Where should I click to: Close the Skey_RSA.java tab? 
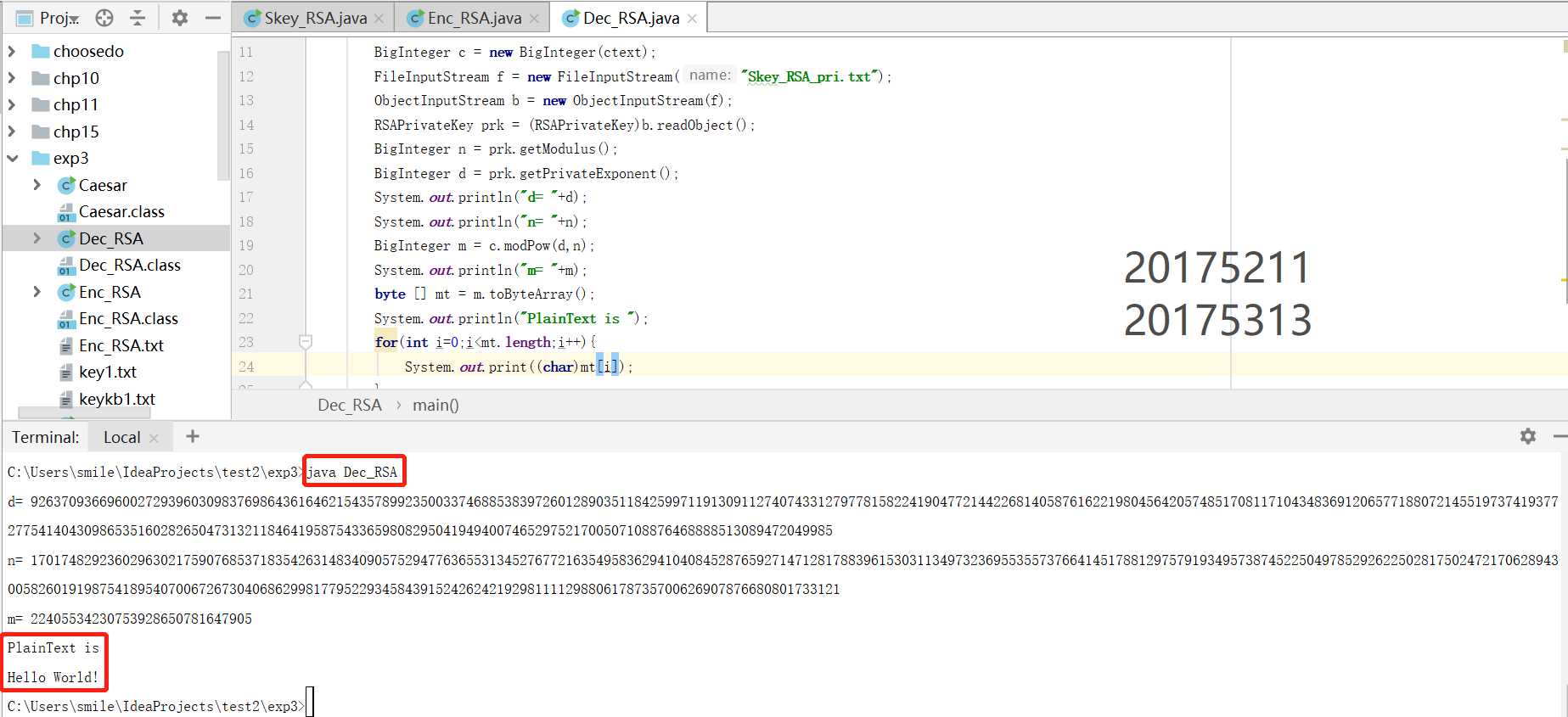(379, 19)
